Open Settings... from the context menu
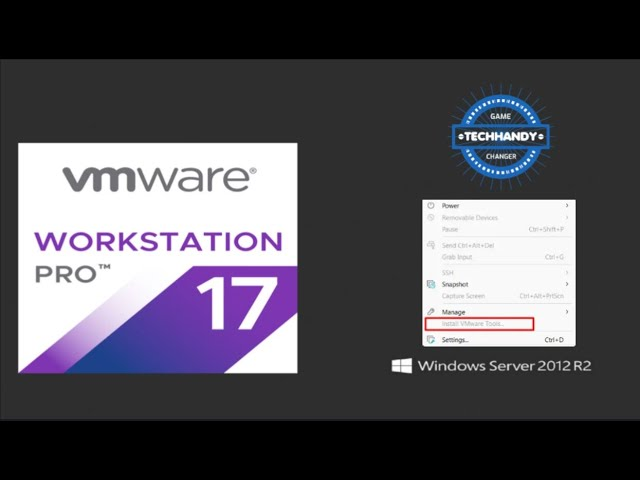The image size is (640, 480). click(x=499, y=340)
